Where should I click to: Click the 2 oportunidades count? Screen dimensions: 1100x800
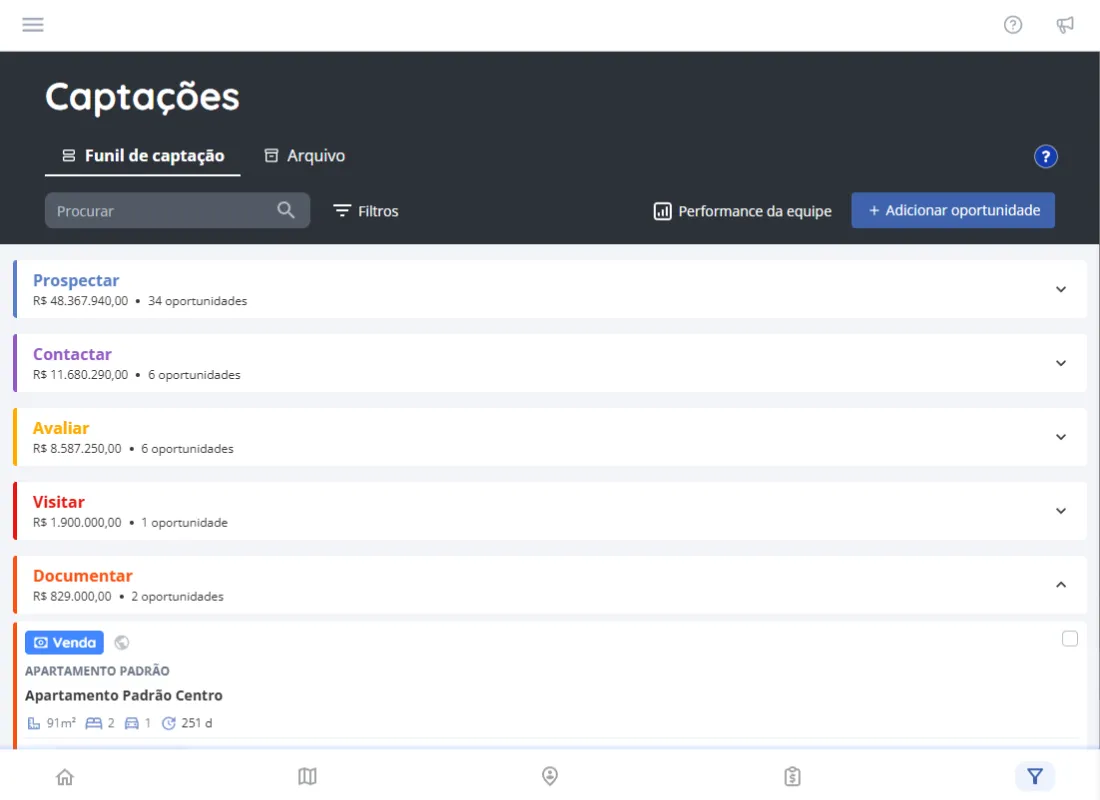(177, 596)
